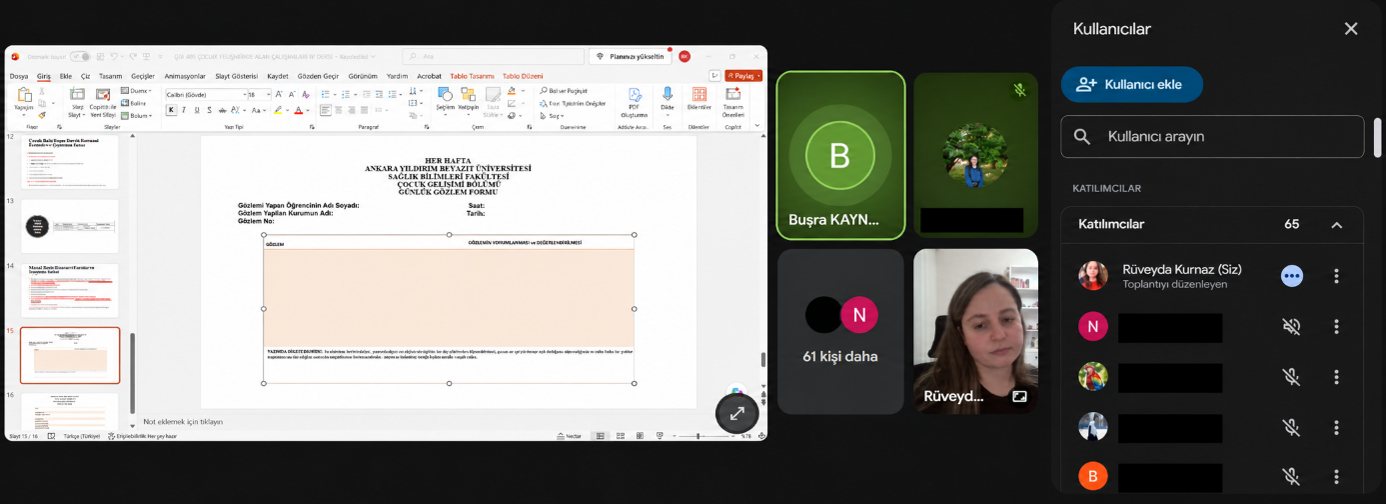Click the PDF Oluşturma Acrobat icon
Screen dimensions: 1386x504
[635, 94]
